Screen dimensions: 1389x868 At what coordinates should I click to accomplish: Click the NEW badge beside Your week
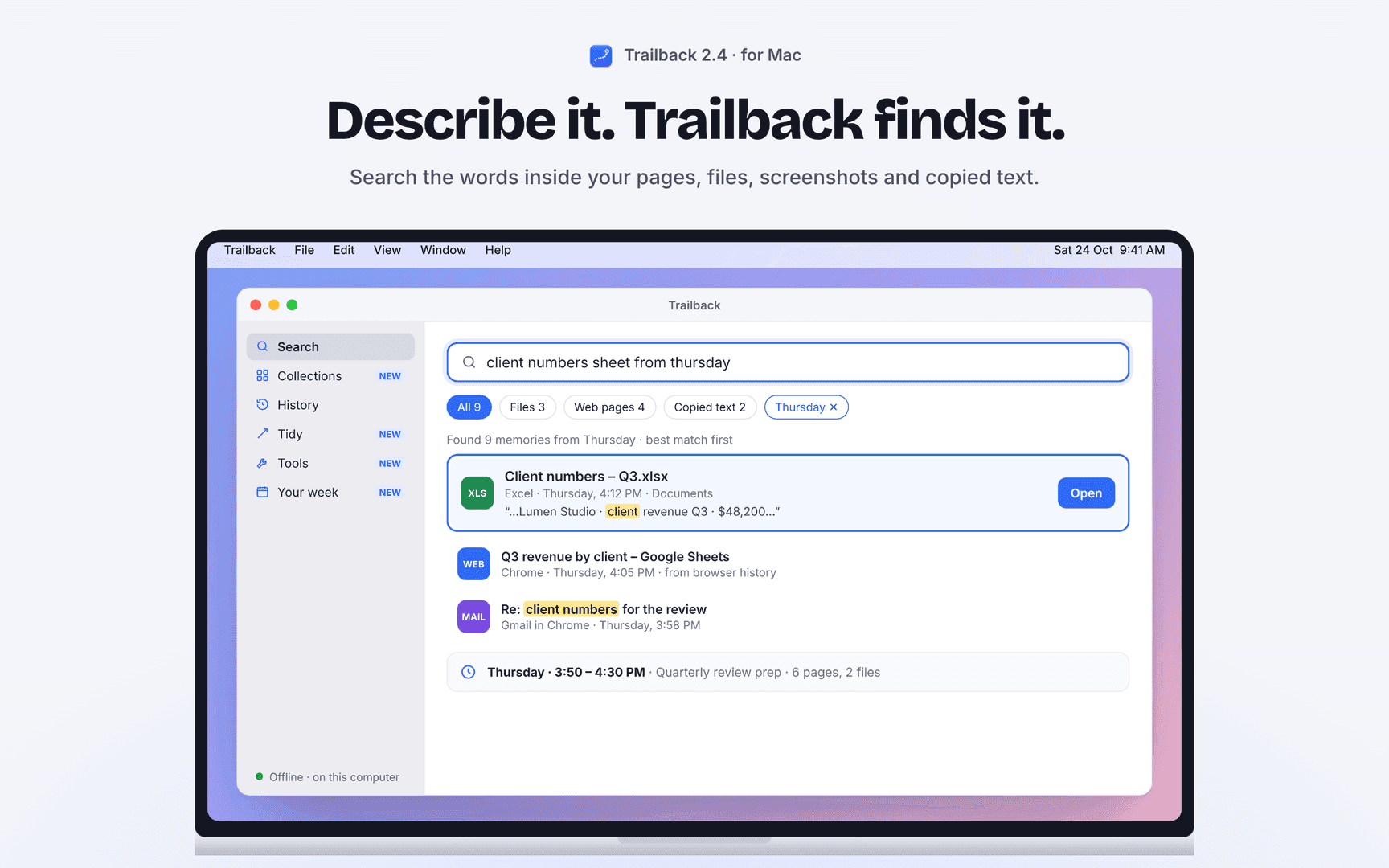[390, 492]
